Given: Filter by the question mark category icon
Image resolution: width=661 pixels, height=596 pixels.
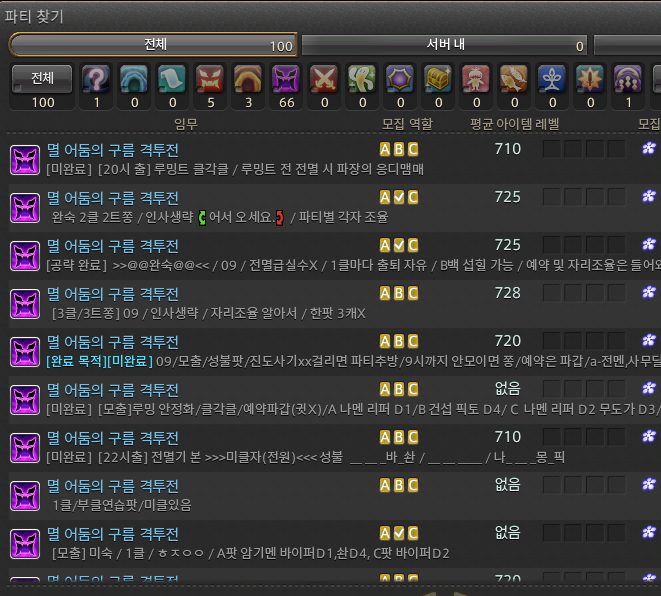Looking at the screenshot, I should pyautogui.click(x=97, y=78).
